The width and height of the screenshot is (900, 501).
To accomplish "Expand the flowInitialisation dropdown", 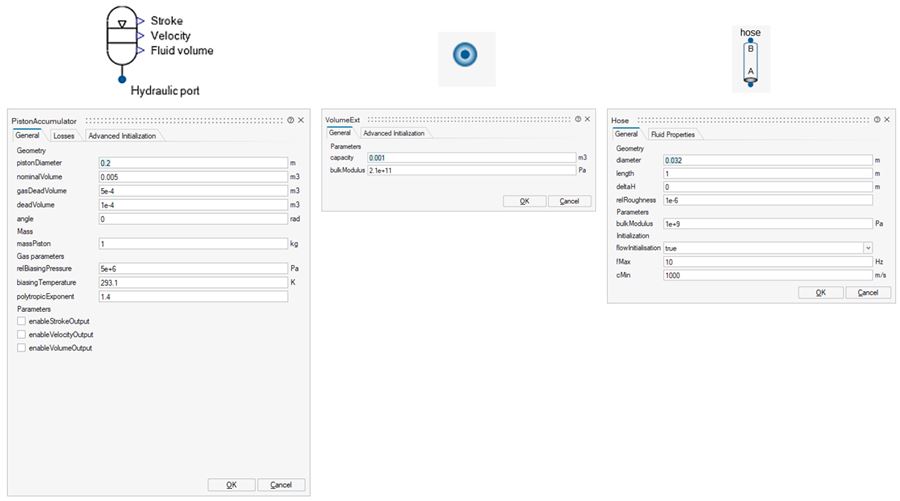I will 867,248.
